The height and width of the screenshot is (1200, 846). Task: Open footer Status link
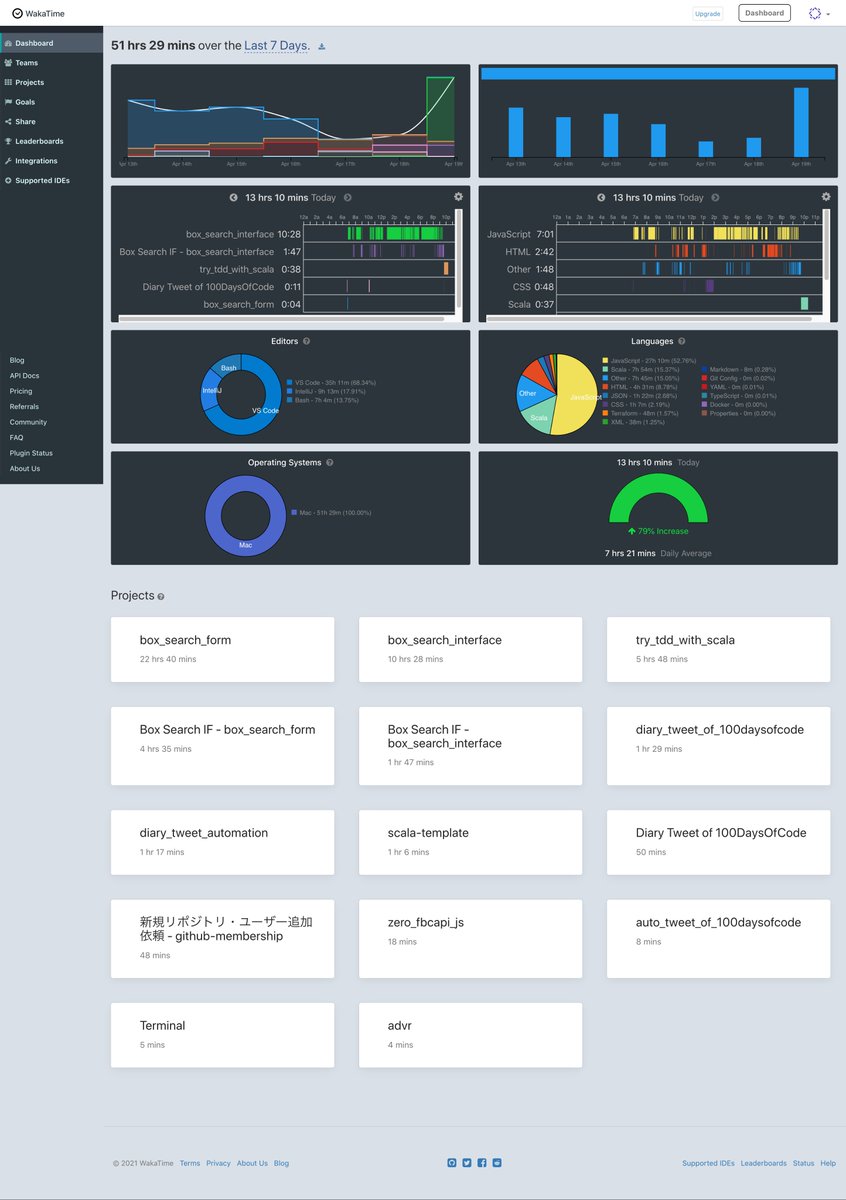coord(803,1163)
